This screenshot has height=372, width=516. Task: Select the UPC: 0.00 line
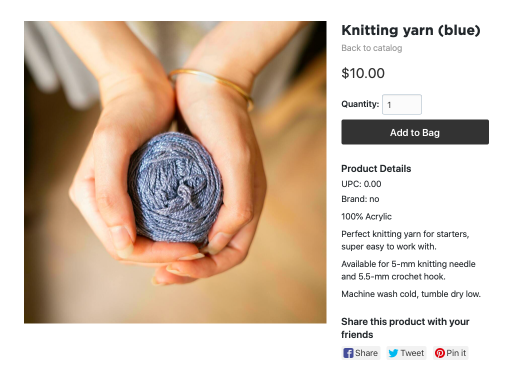coord(361,184)
